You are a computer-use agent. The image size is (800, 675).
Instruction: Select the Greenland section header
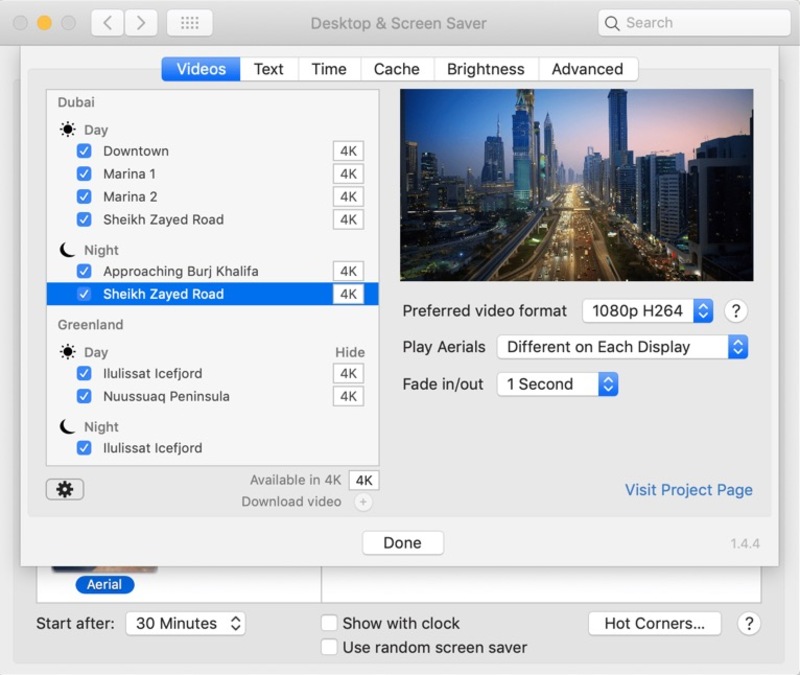click(90, 325)
